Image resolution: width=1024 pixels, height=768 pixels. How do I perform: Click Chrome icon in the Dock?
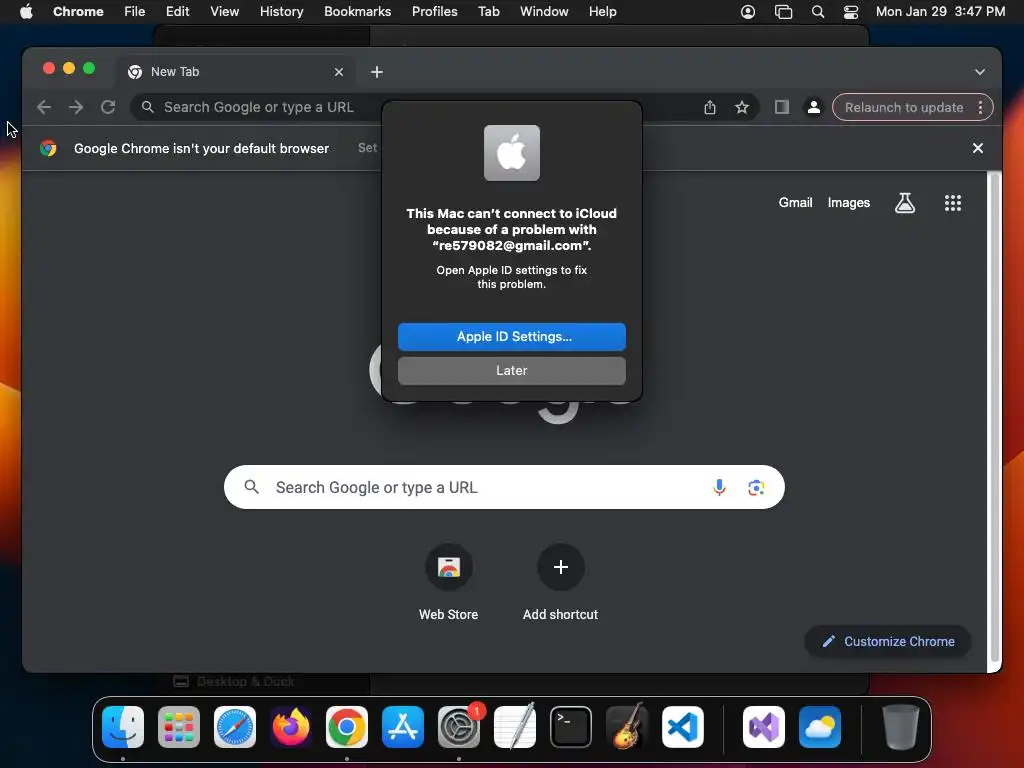coord(347,727)
